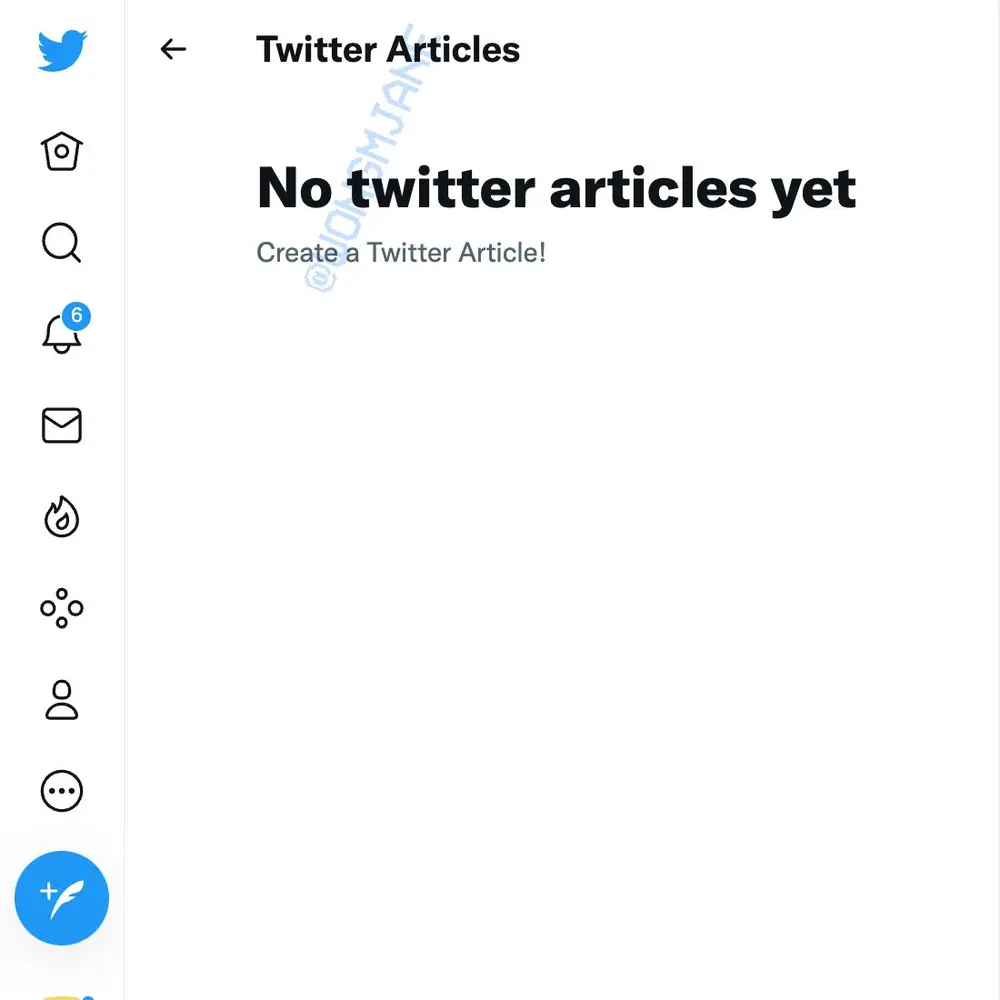View your Profile
The height and width of the screenshot is (1000, 1000).
(61, 699)
